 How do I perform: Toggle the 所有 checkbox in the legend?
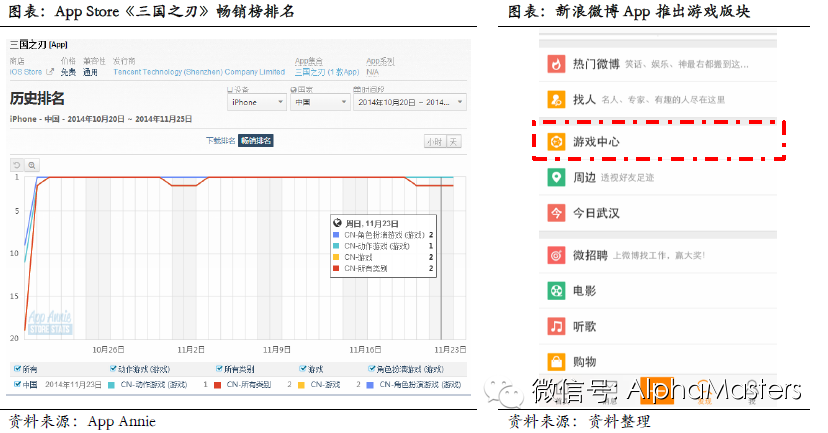tap(17, 369)
